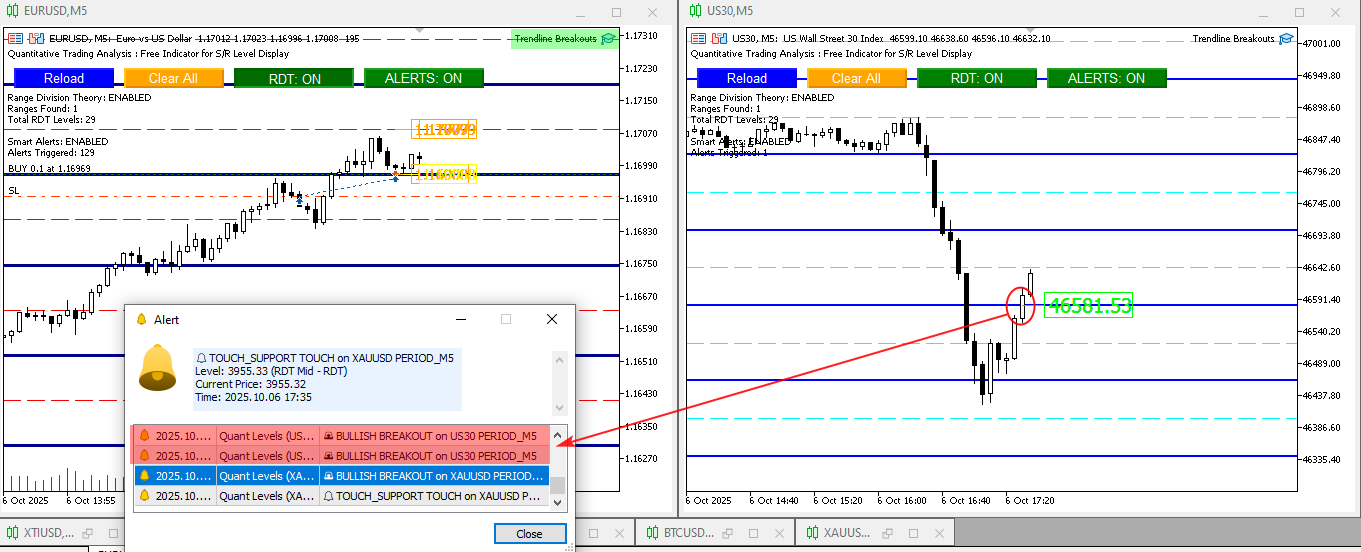Click the orange Clear All button on the EURUSD chart

coord(173,78)
